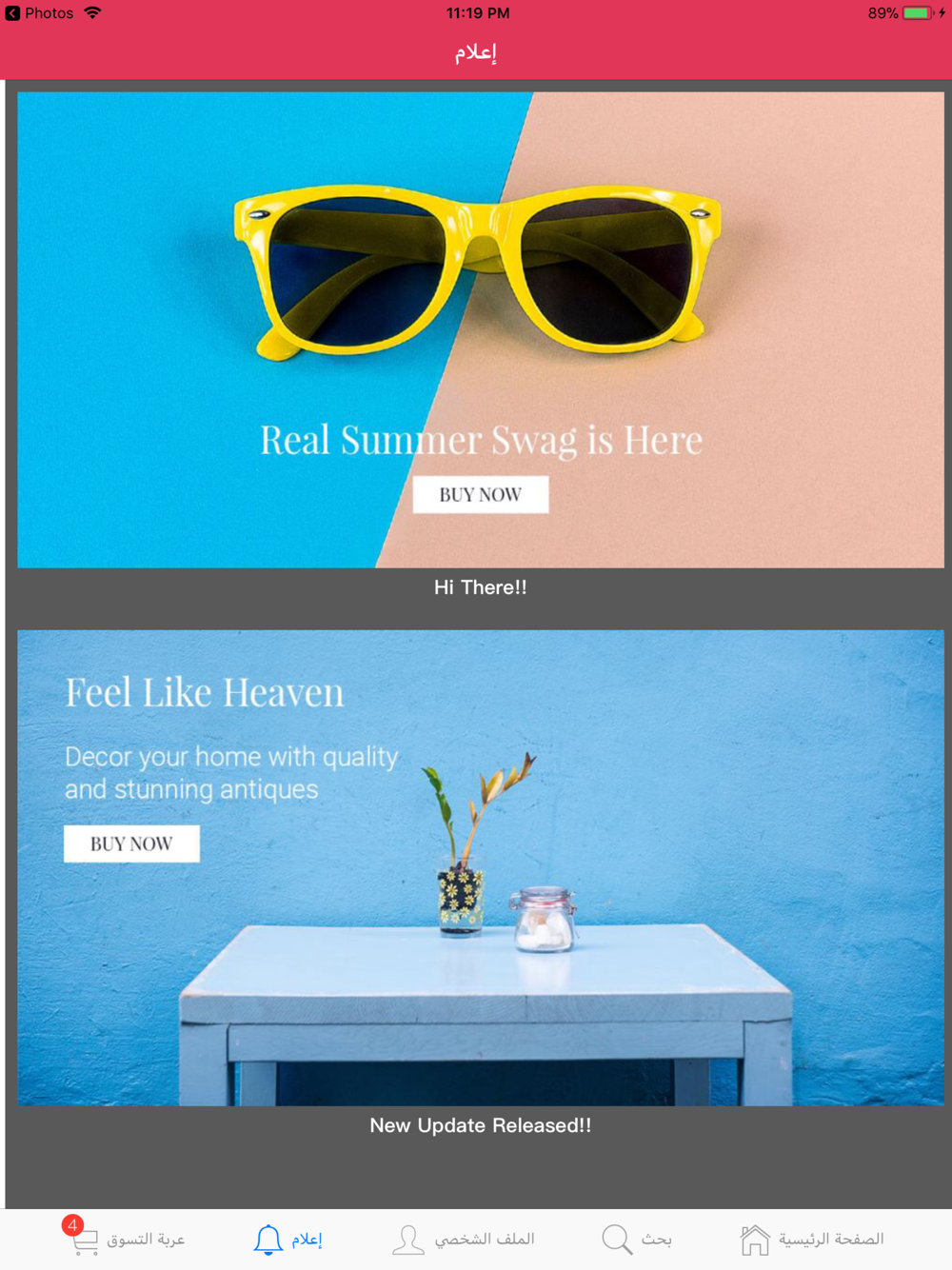The height and width of the screenshot is (1270, 952).
Task: Open the Hi There!! notification caption
Action: tap(481, 587)
